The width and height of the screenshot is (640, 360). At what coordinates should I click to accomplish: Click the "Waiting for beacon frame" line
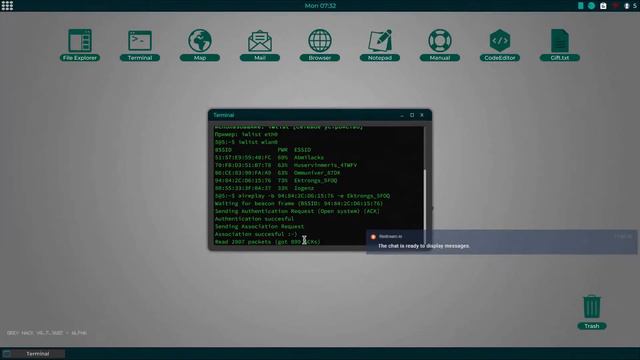299,203
